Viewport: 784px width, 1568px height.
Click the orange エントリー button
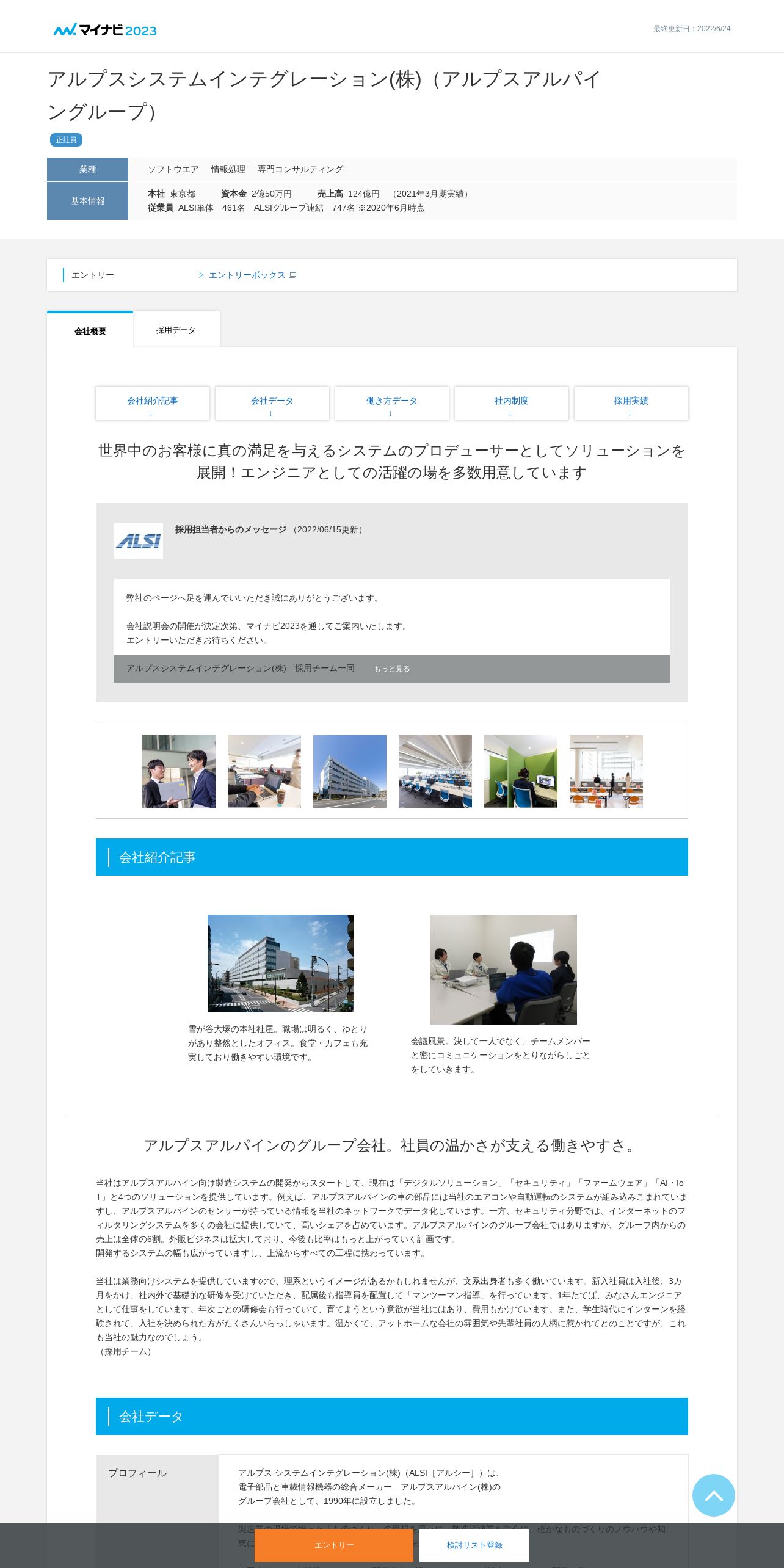click(334, 1545)
